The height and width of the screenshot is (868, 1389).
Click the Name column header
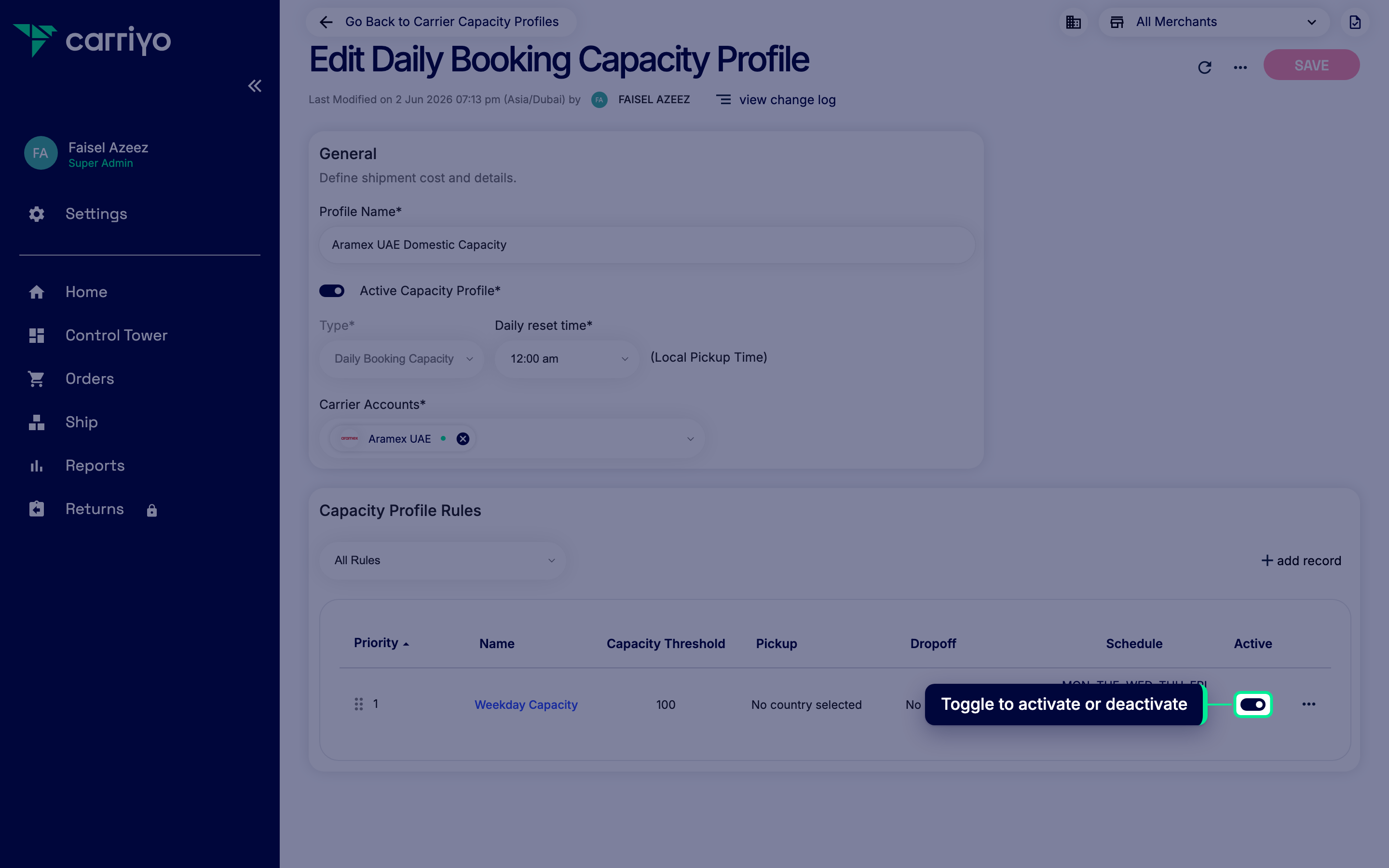pos(496,644)
